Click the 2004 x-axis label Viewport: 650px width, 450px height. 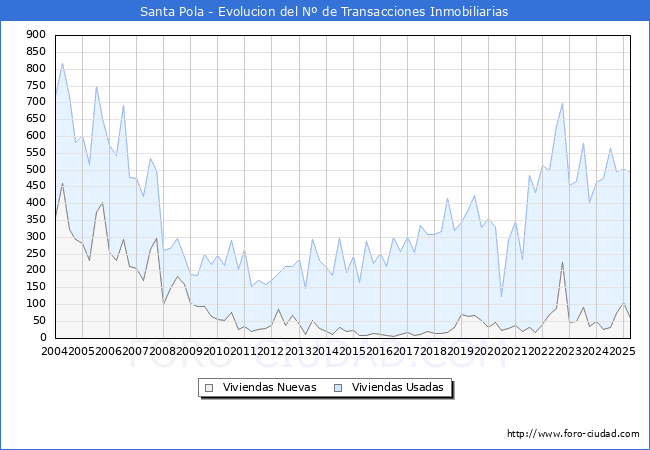55,351
